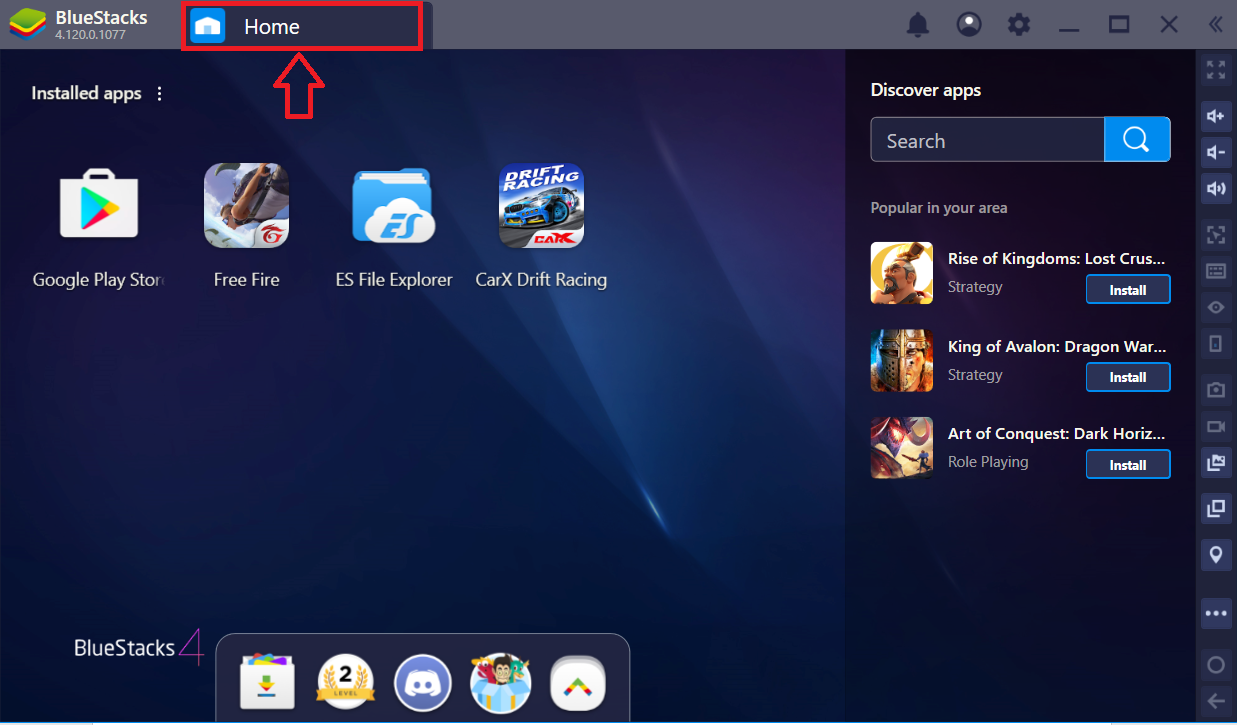Toggle fullscreen mode in the sidebar
1237x725 pixels.
tap(1216, 70)
